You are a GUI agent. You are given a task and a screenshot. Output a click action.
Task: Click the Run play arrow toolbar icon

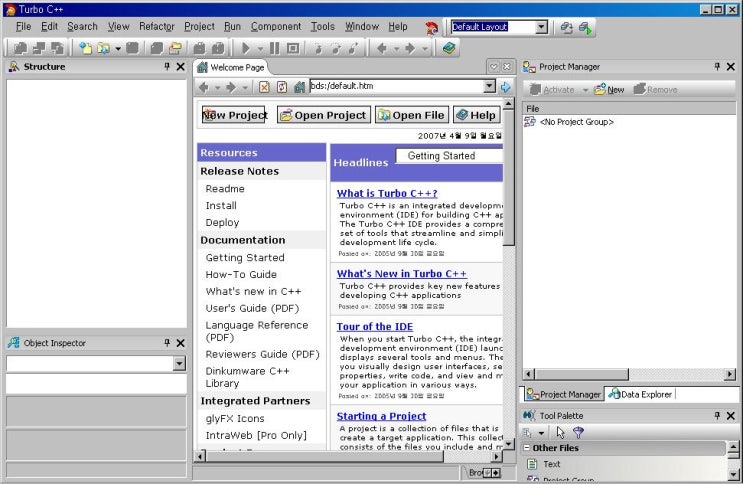click(246, 48)
